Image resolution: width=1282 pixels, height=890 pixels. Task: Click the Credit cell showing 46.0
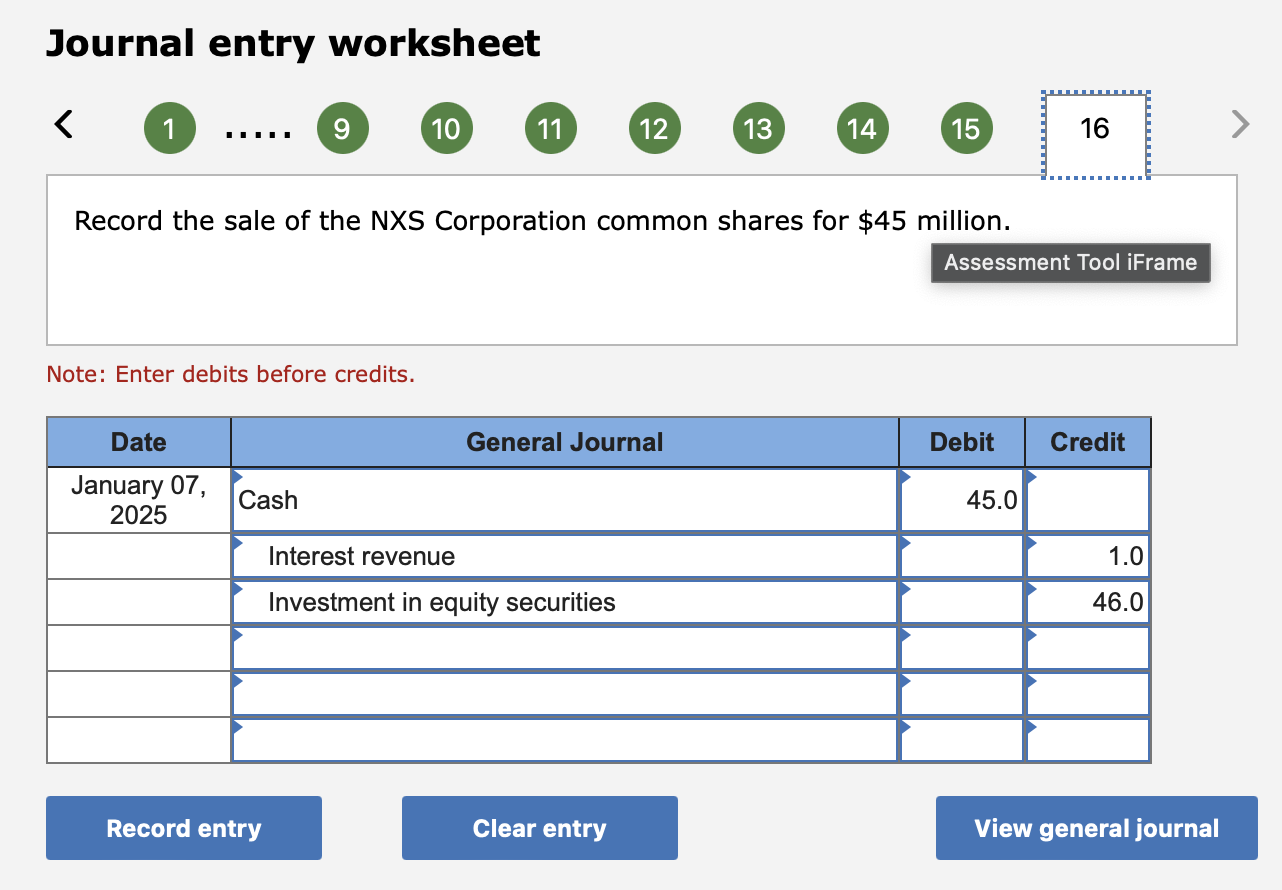[1087, 602]
